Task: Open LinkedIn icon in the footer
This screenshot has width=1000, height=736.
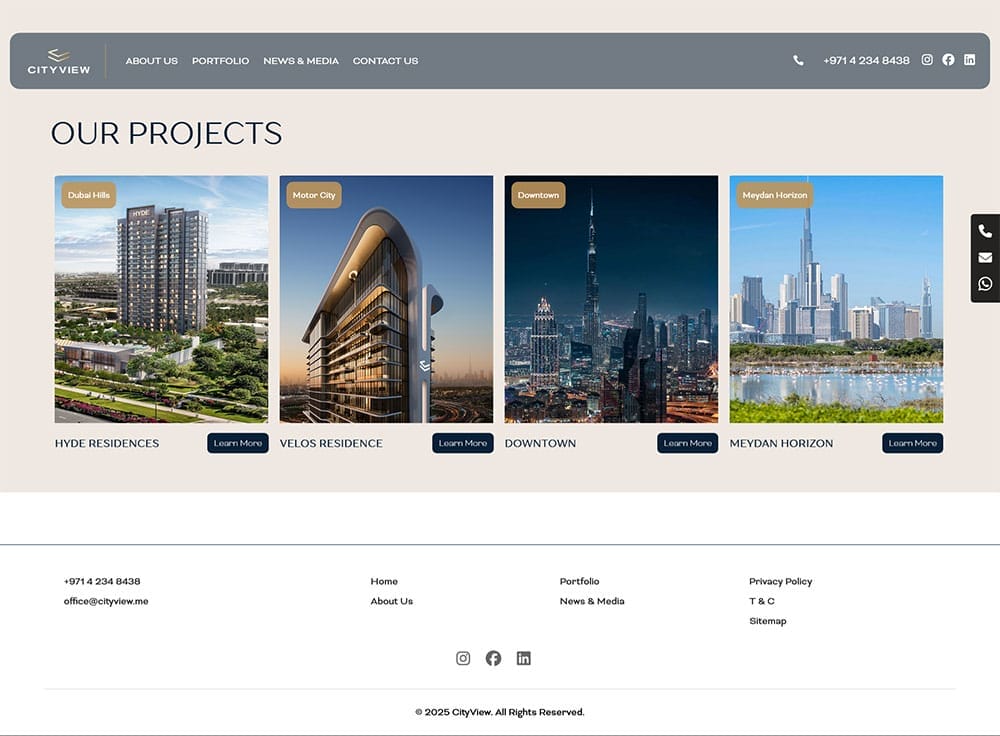Action: coord(523,658)
